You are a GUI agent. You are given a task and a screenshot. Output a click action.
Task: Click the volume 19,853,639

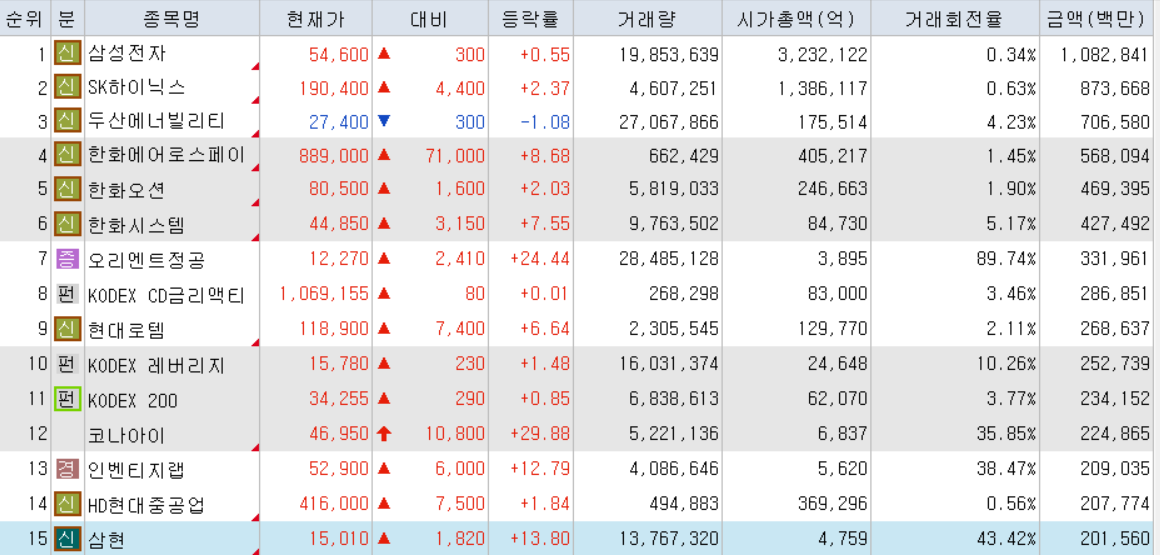(x=668, y=54)
